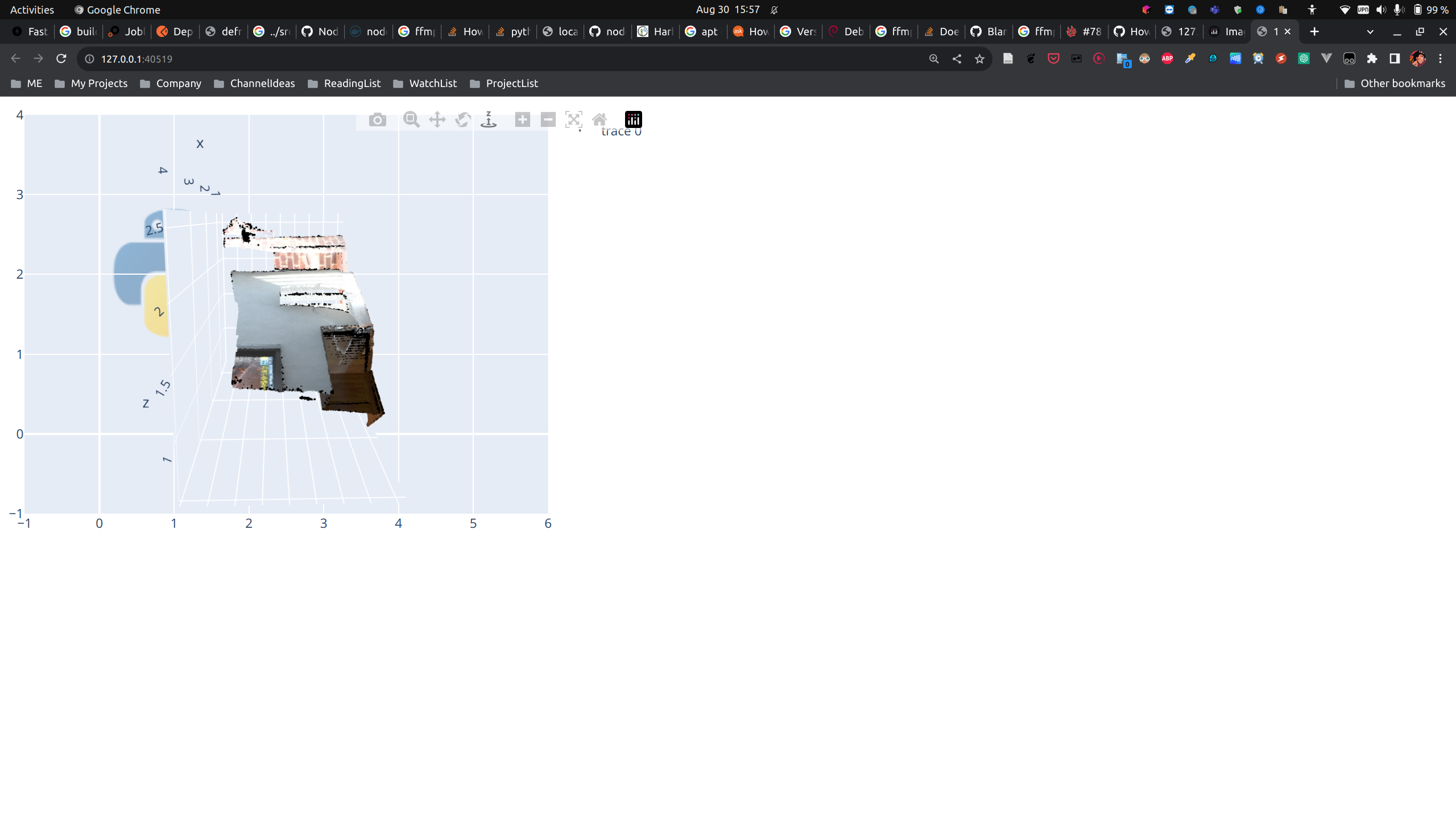Zoom in on the 3D scene with the plus icon

(x=522, y=119)
